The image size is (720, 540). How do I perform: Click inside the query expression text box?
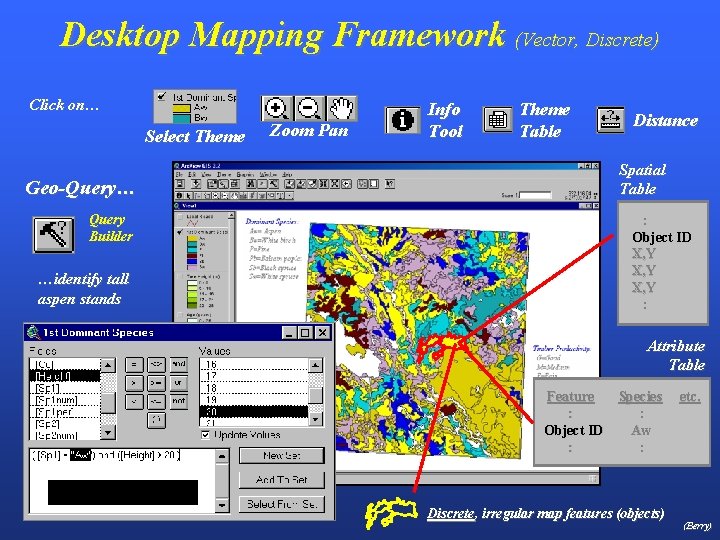click(122, 481)
